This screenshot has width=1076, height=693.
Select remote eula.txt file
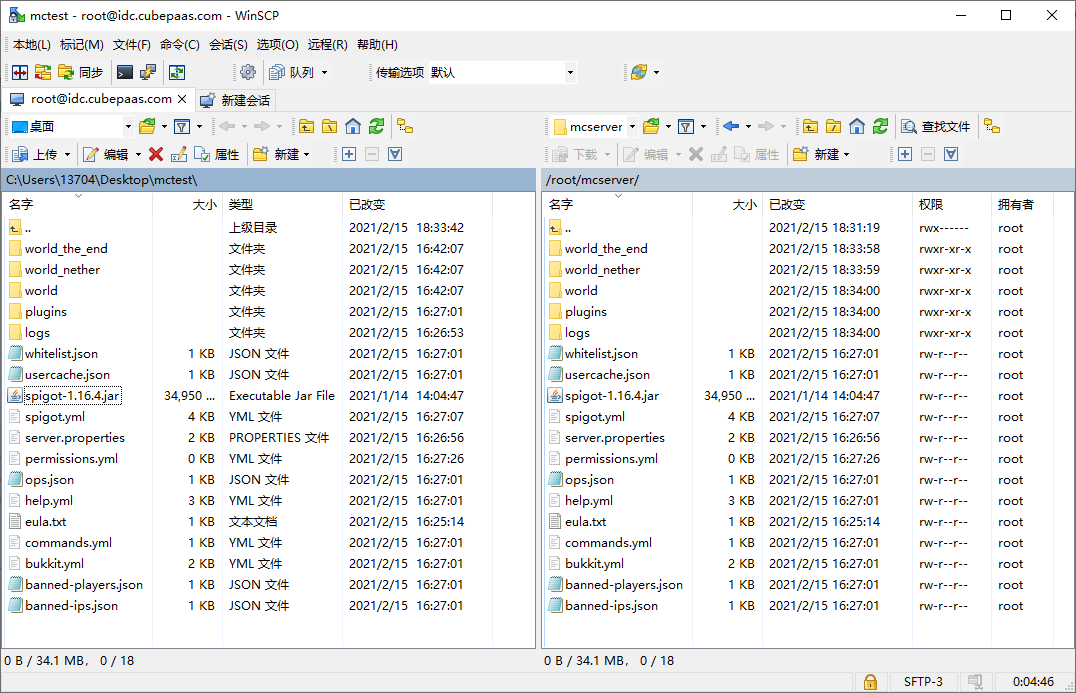(x=586, y=521)
